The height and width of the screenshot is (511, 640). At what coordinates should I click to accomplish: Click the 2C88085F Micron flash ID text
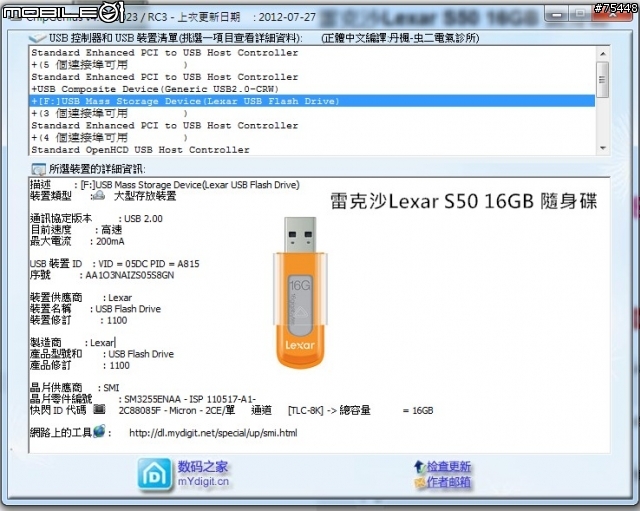coord(177,410)
